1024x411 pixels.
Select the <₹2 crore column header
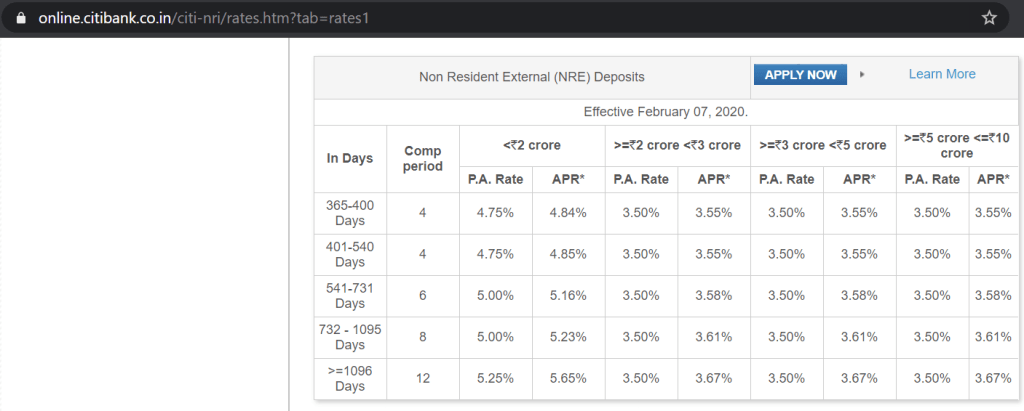pyautogui.click(x=531, y=145)
